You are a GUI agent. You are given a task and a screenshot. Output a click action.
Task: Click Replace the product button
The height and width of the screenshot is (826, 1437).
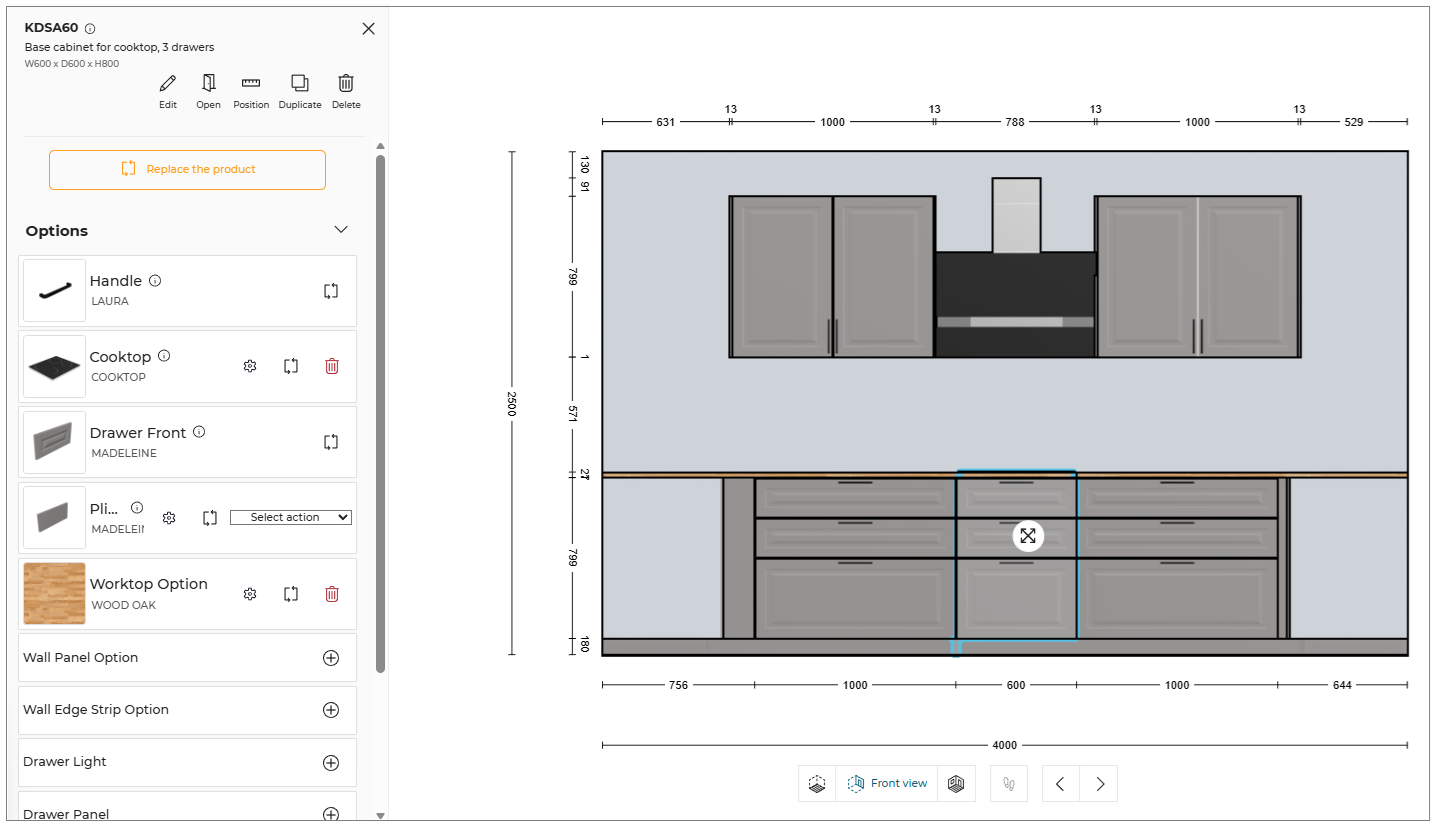click(x=187, y=169)
